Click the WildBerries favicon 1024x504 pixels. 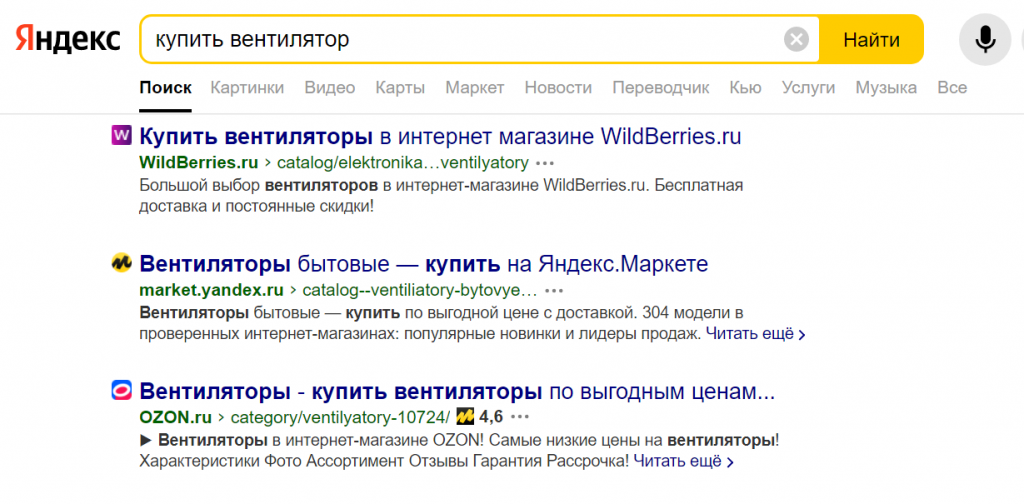(x=121, y=136)
